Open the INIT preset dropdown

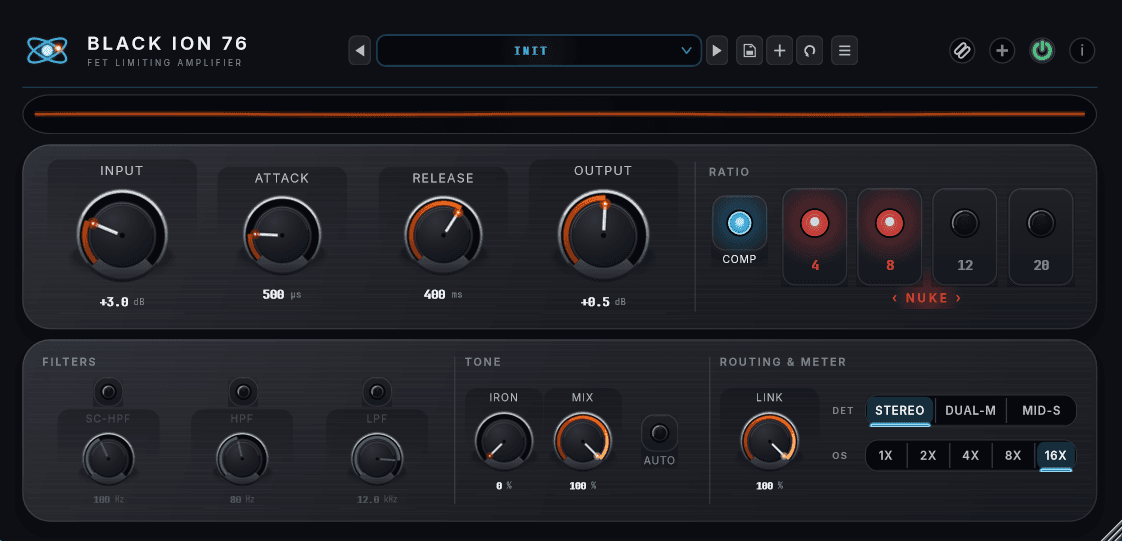(539, 51)
